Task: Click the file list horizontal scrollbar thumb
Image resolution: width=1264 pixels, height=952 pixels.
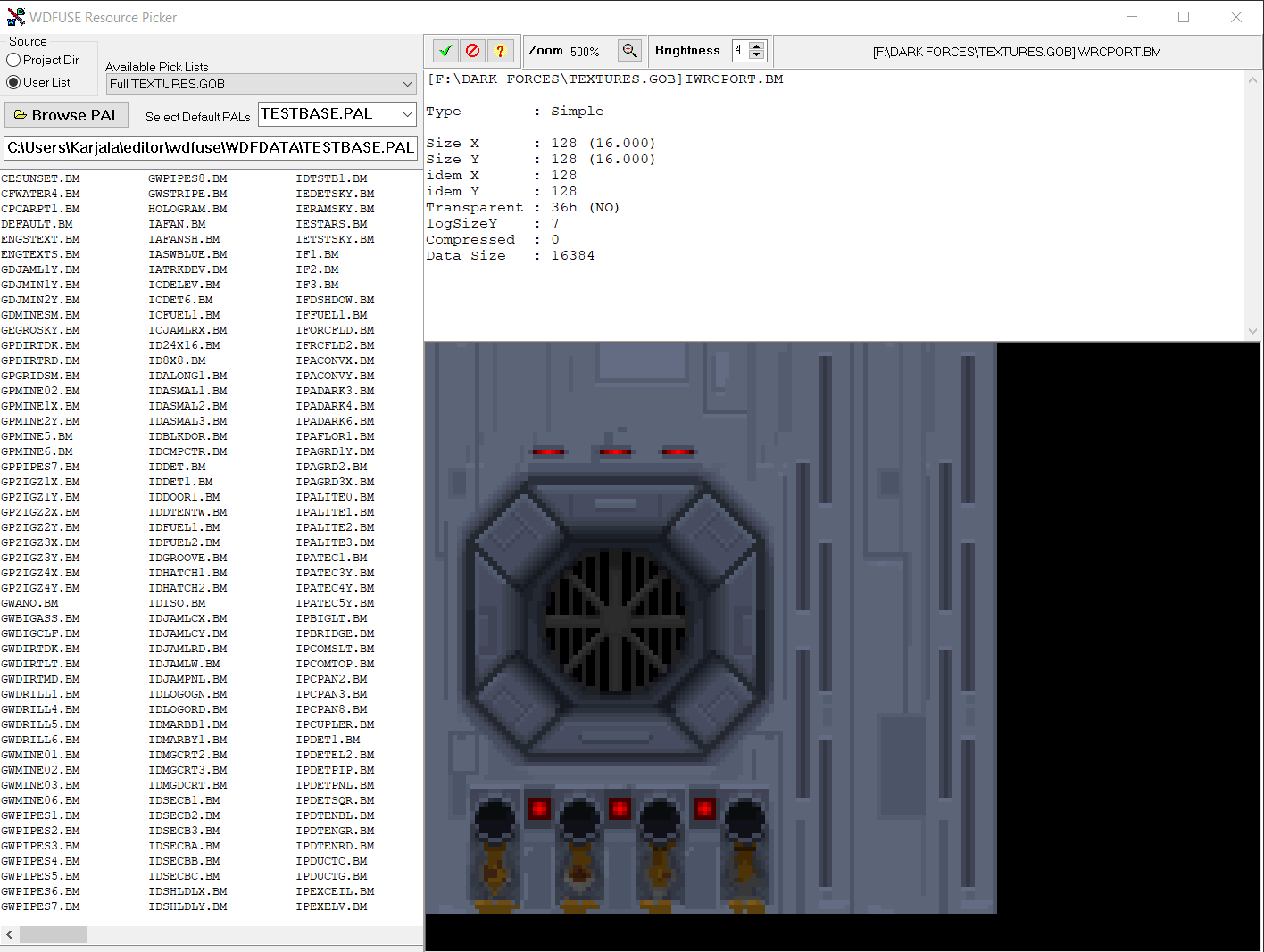Action: pyautogui.click(x=54, y=934)
